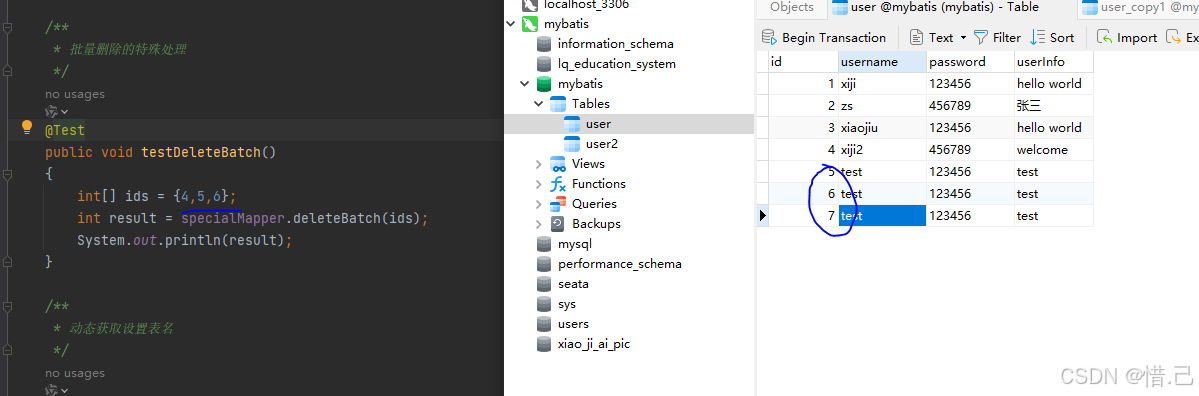Screen dimensions: 1199x396
Task: Select the user @mybatis (mybatis) - Table tab
Action: (944, 8)
